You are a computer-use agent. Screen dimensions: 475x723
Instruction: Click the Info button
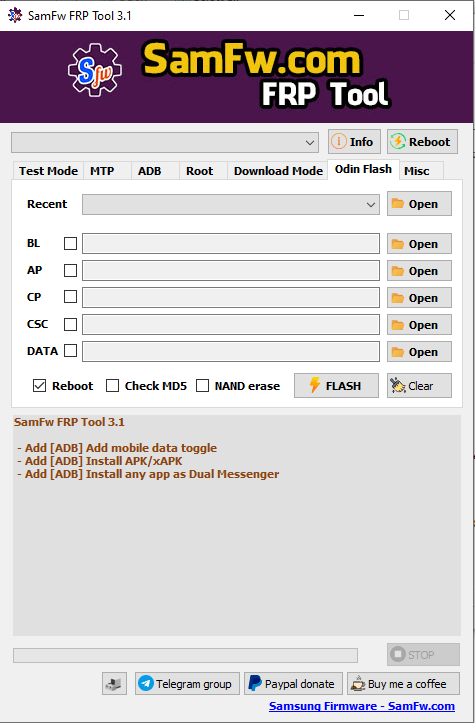354,142
